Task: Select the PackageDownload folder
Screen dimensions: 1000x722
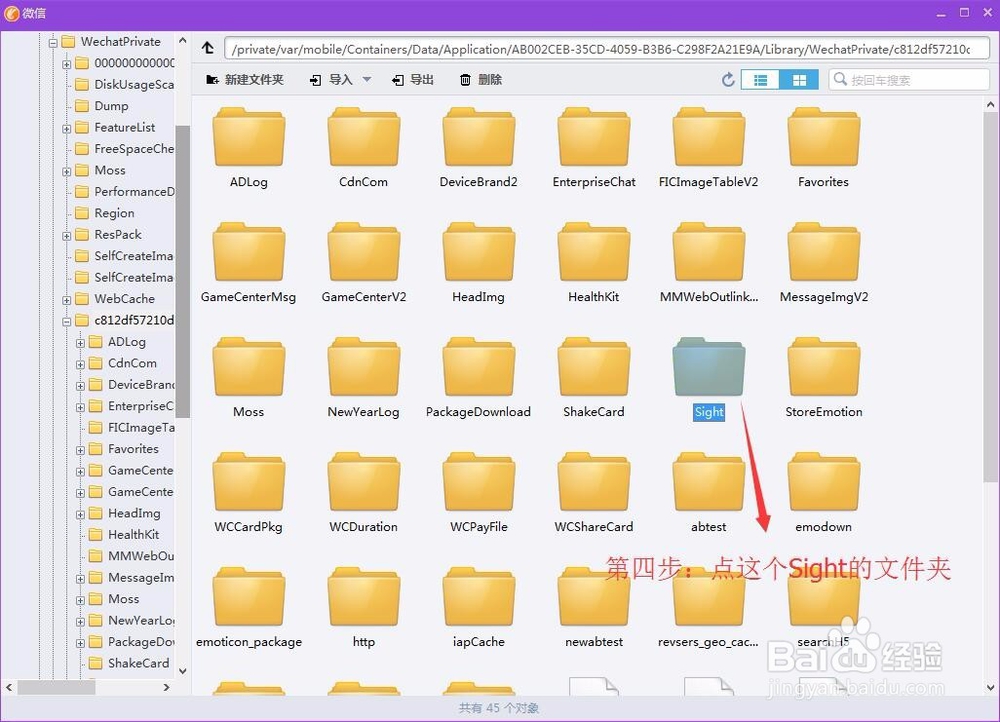Action: tap(478, 378)
